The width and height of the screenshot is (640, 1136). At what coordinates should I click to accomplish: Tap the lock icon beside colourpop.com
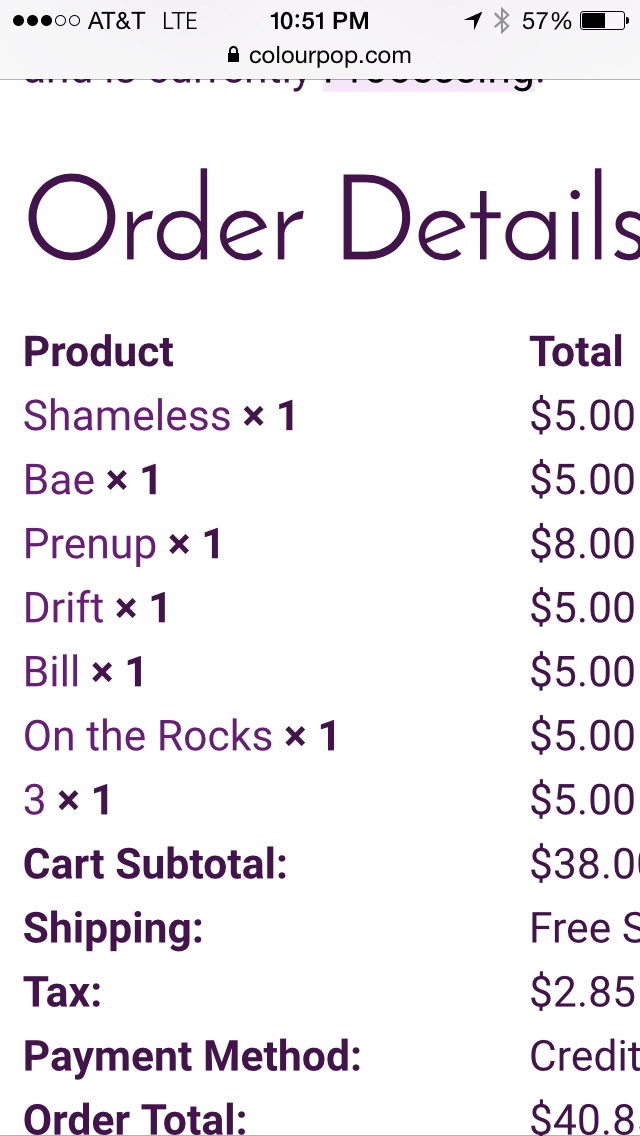(x=233, y=55)
